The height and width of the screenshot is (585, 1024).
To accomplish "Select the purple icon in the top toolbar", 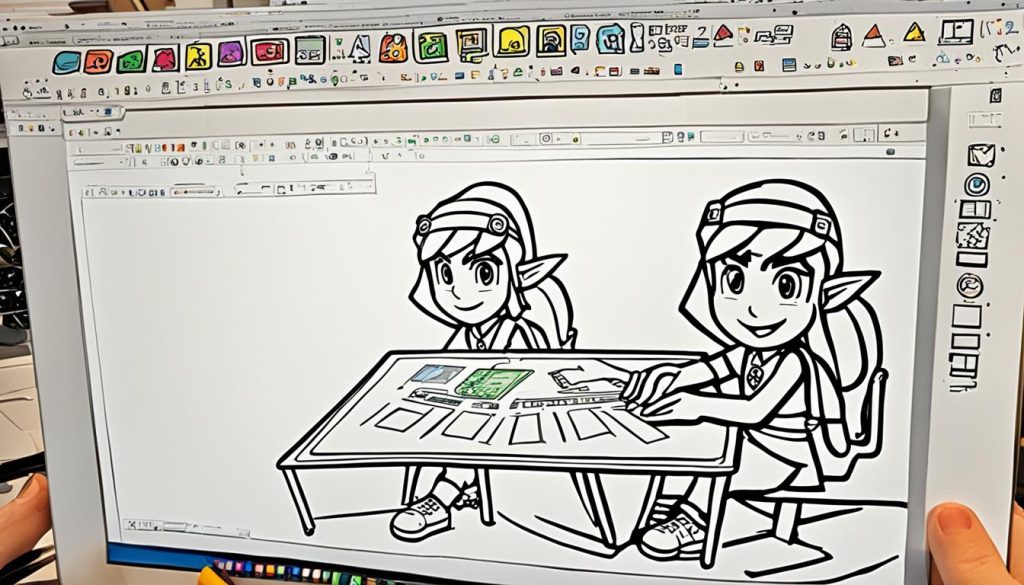I will pyautogui.click(x=231, y=53).
